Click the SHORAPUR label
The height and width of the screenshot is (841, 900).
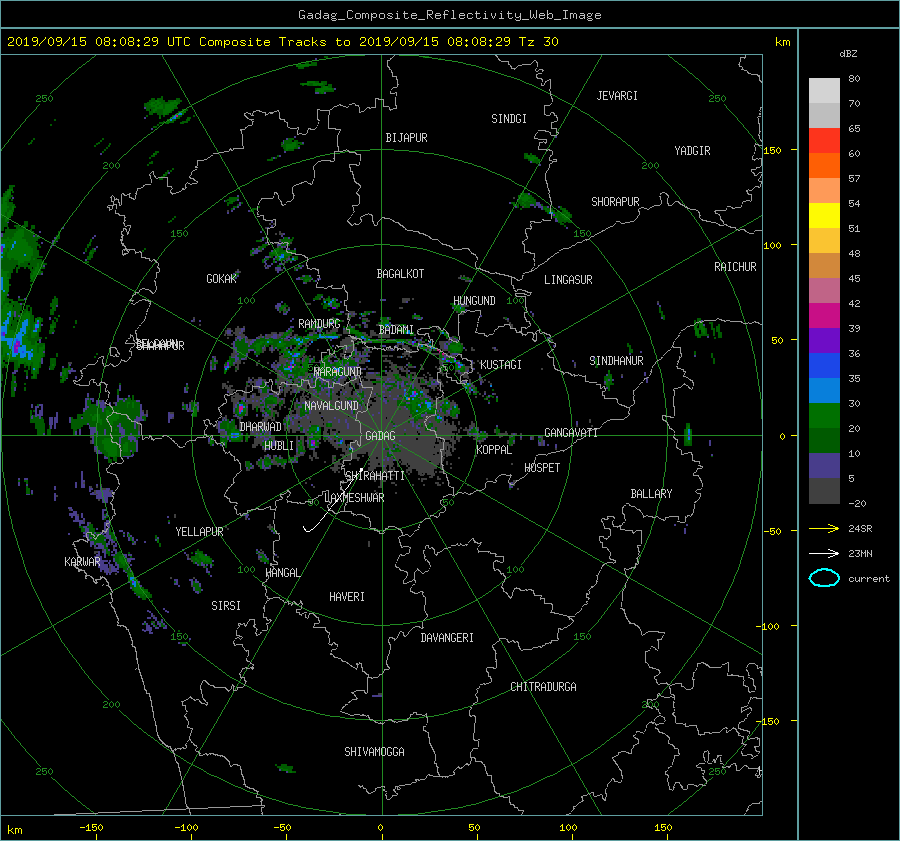coord(615,202)
